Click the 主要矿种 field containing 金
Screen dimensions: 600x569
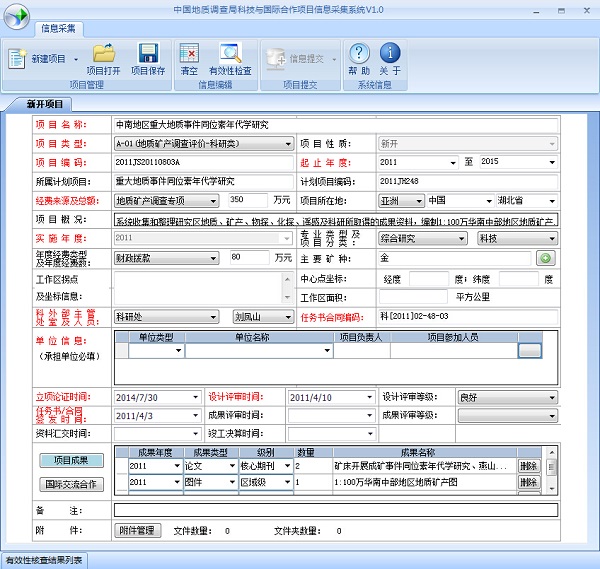454,258
